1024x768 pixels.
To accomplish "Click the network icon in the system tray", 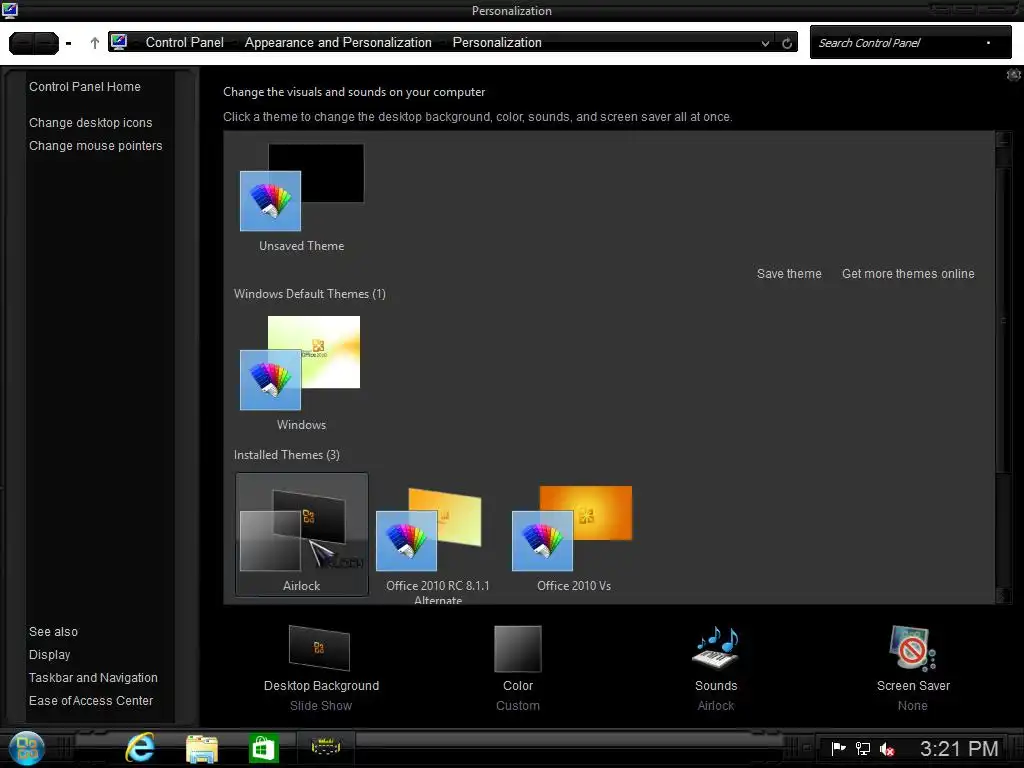I will coord(863,748).
